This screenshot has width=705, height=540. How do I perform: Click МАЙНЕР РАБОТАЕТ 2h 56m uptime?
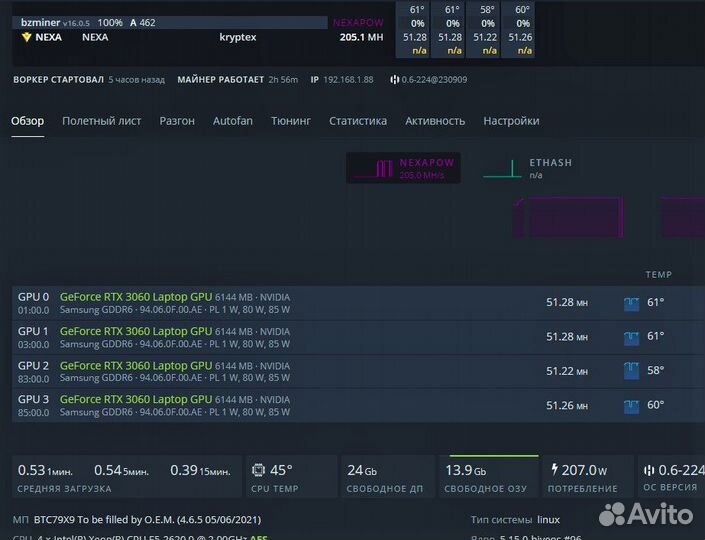coord(237,80)
